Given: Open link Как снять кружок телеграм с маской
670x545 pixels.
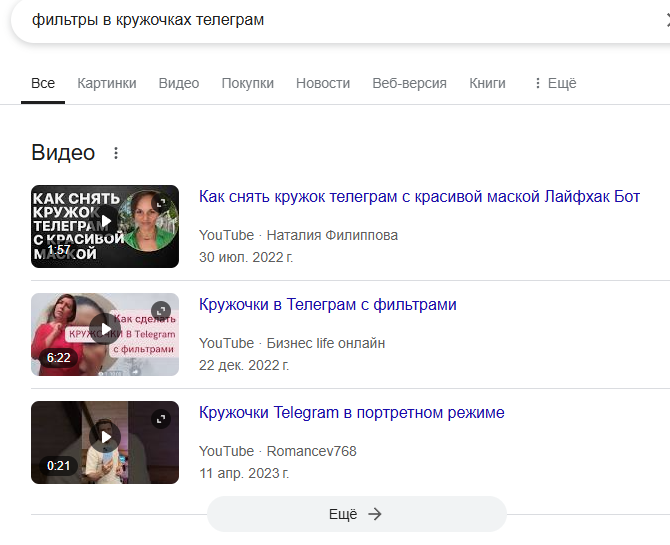Looking at the screenshot, I should click(419, 197).
